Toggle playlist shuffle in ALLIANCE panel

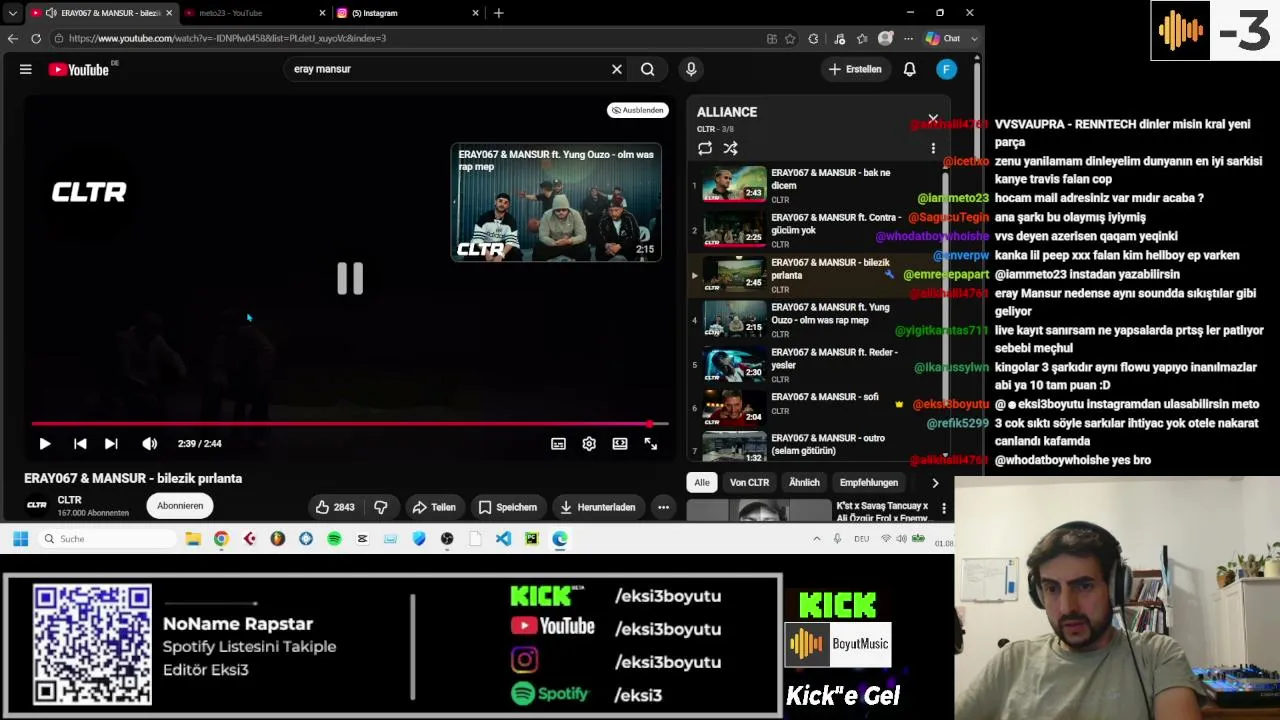tap(731, 148)
